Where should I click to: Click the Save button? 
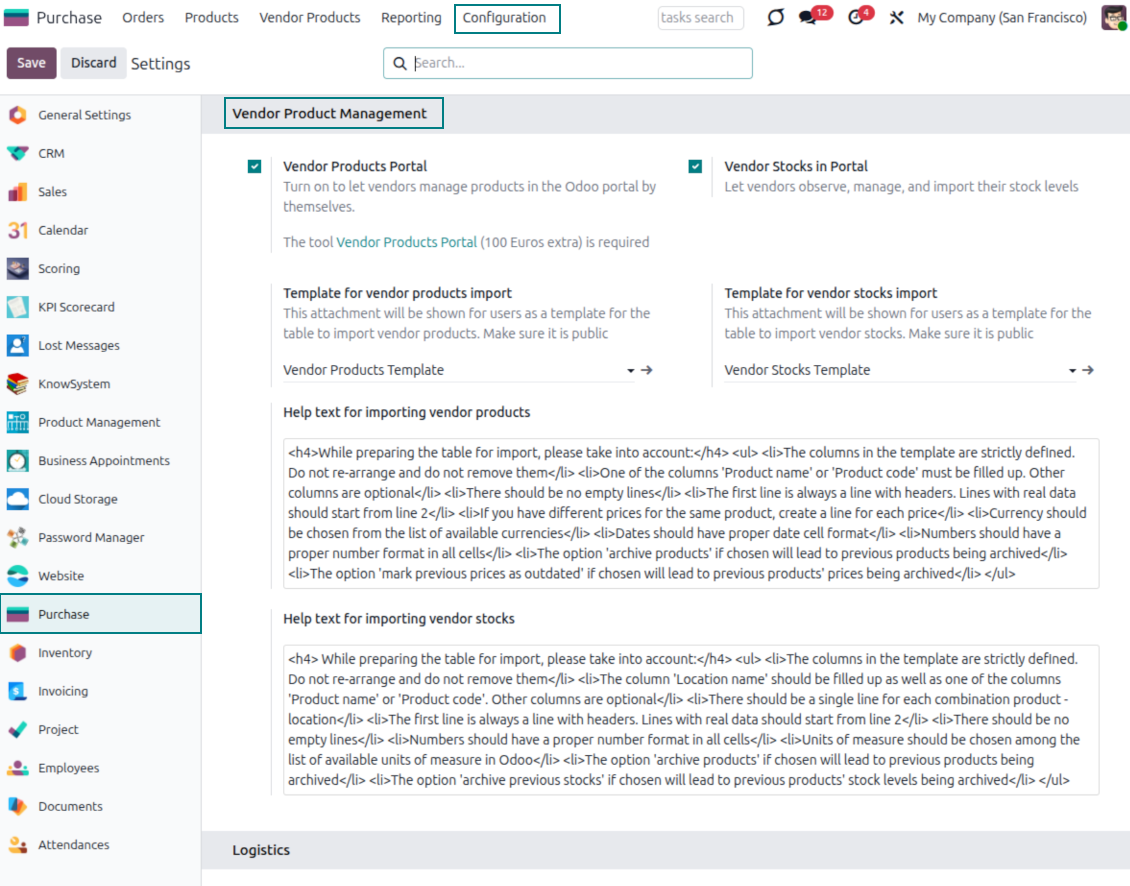pyautogui.click(x=31, y=63)
